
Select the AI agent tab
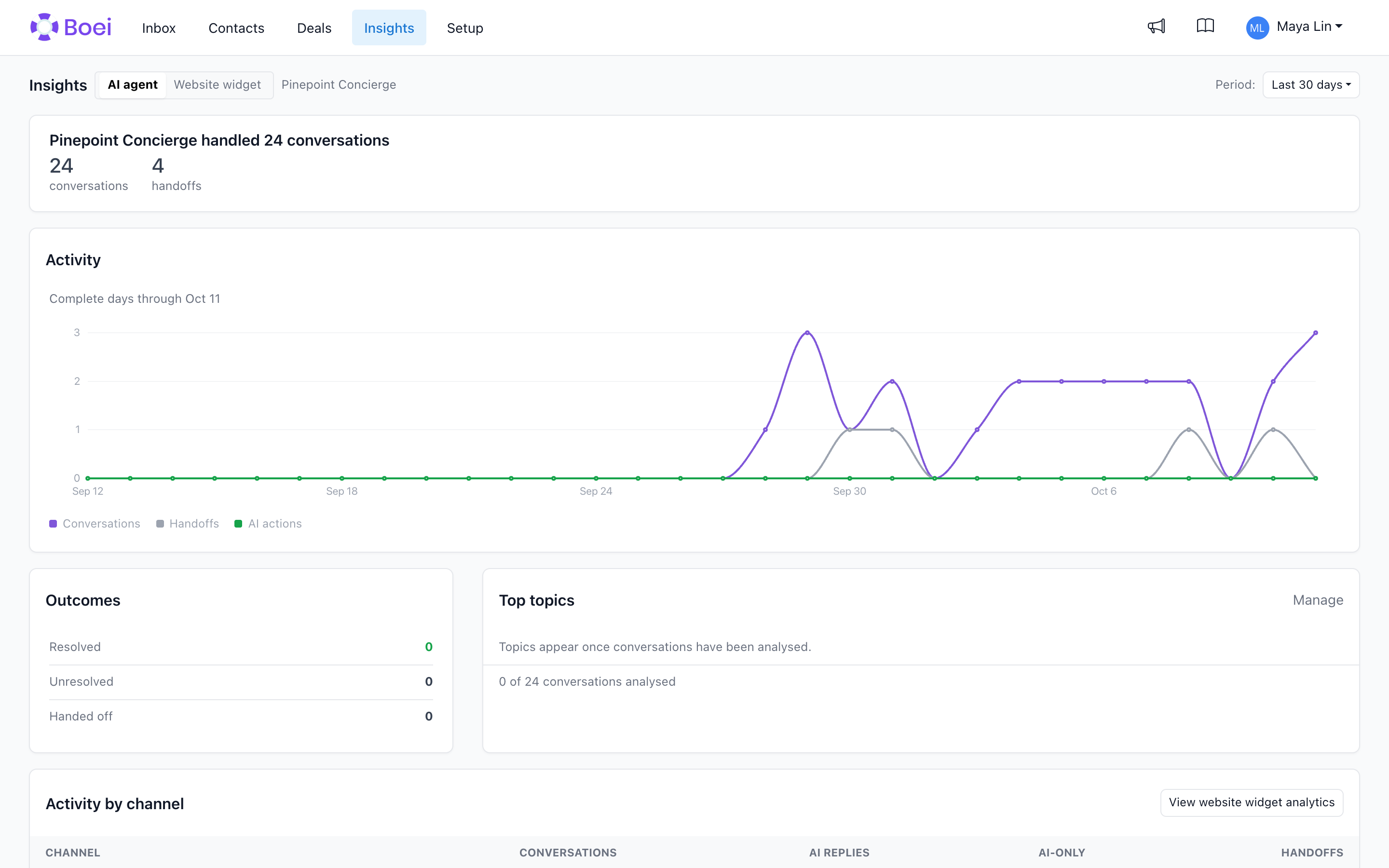coord(133,85)
